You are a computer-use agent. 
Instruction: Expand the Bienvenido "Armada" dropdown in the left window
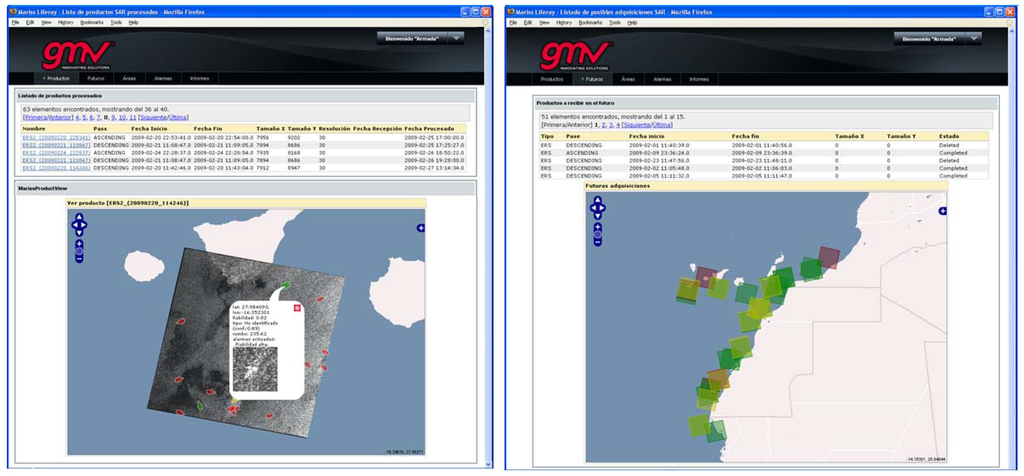pyautogui.click(x=456, y=39)
